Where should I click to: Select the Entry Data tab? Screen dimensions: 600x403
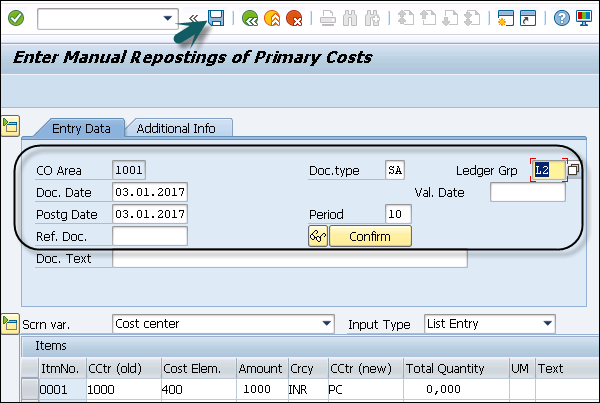coord(78,128)
